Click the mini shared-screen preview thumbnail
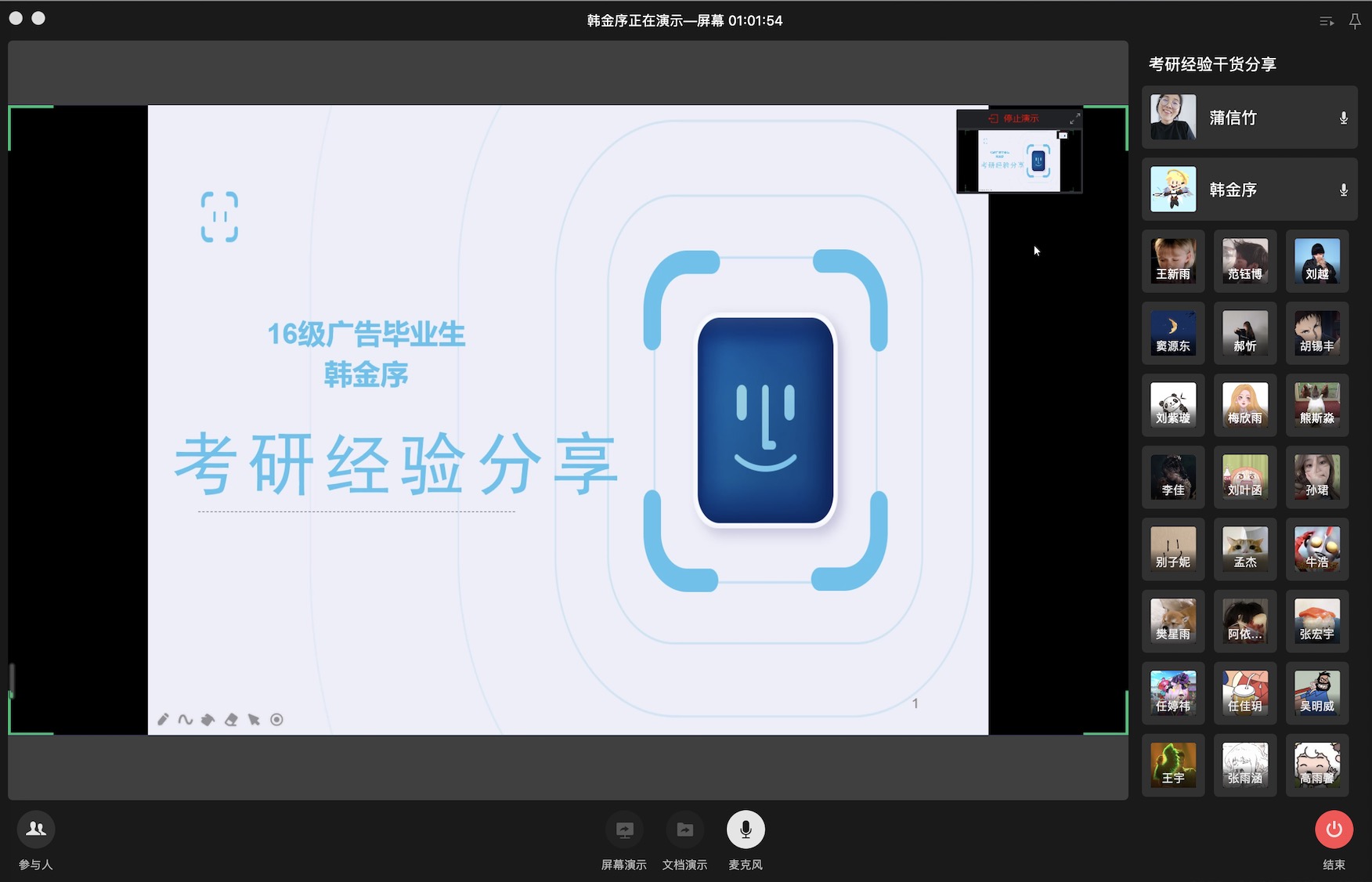This screenshot has width=1372, height=882. click(1019, 161)
